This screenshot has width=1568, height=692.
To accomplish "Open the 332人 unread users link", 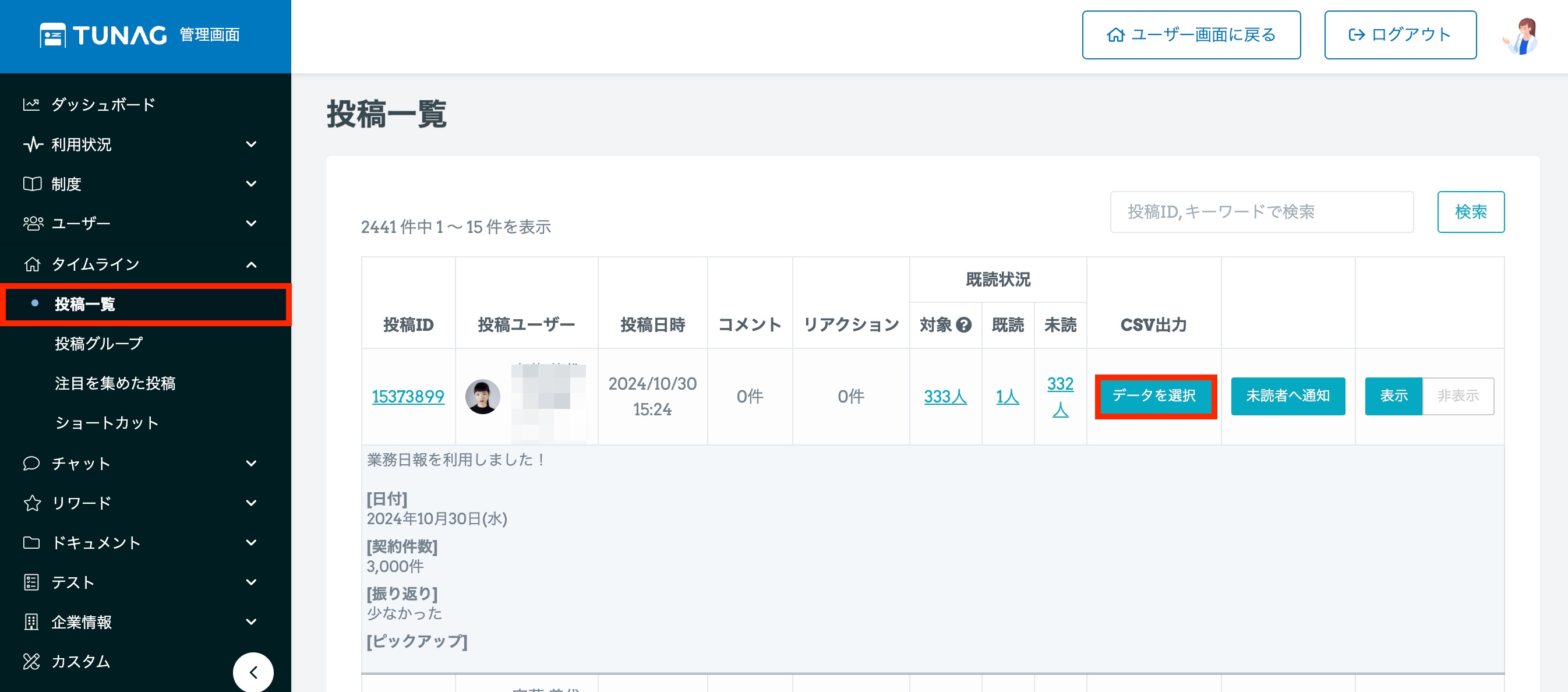I will pyautogui.click(x=1060, y=396).
